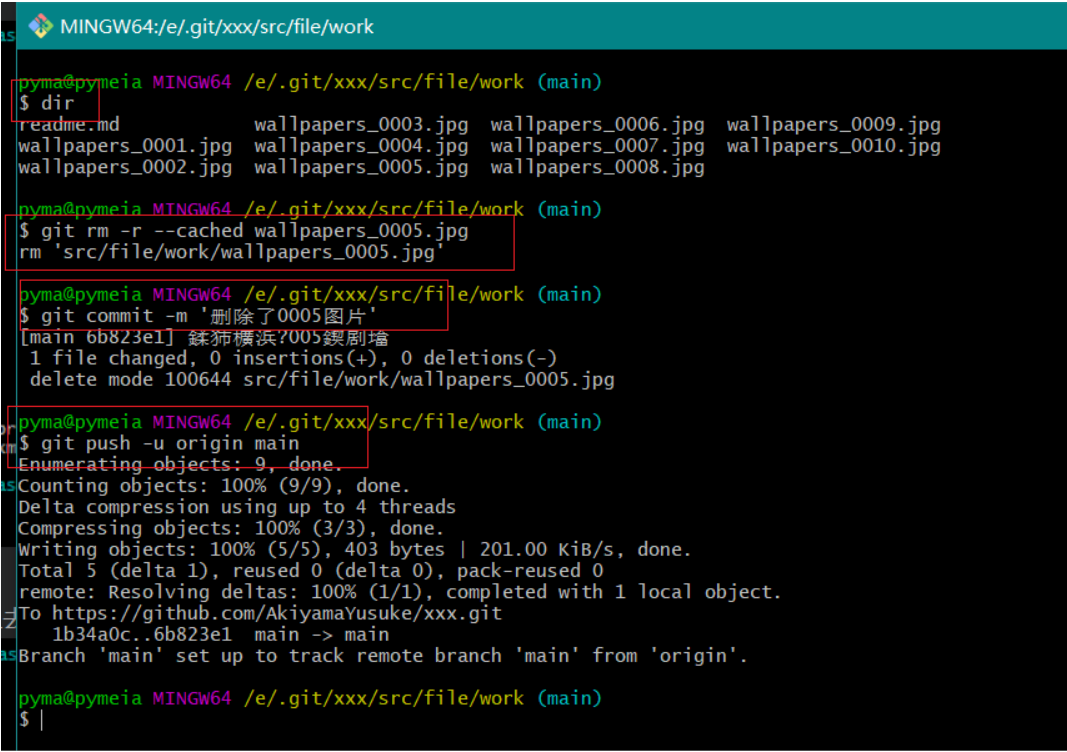Click the last pyma@pymeia prompt line
Screen dimensions: 1067x752
310,698
